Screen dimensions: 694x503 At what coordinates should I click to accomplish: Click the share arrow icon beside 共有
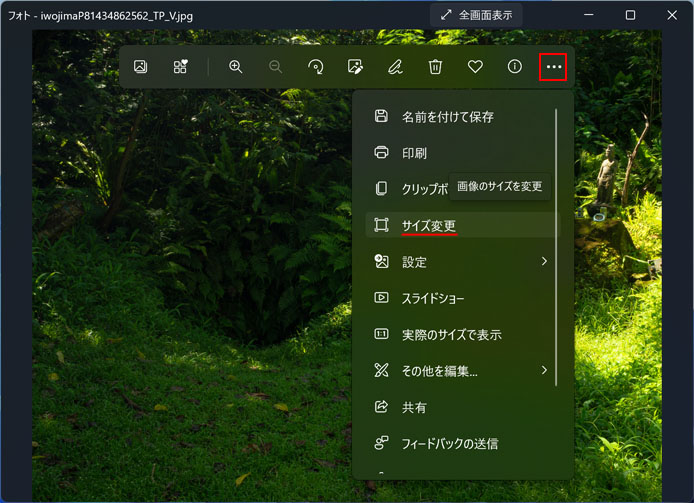[381, 406]
